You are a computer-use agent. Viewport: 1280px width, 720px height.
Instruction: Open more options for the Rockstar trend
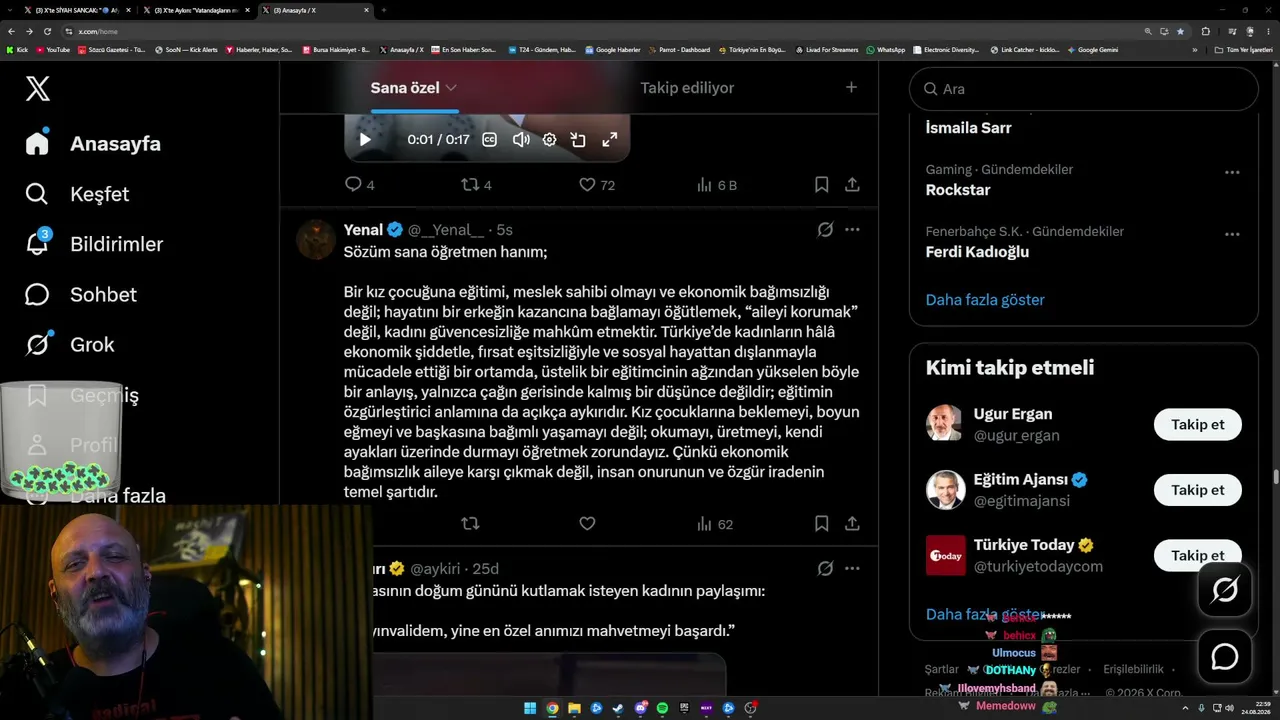[1232, 172]
